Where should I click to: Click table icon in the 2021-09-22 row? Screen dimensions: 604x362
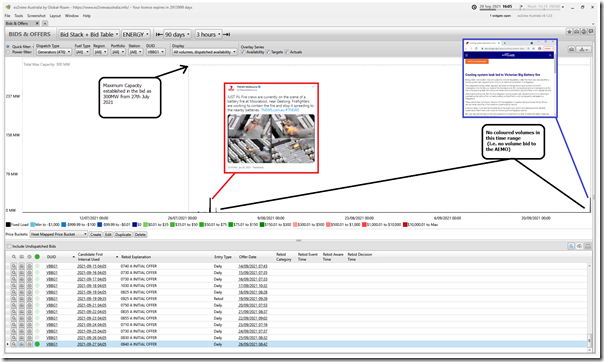coord(22,312)
